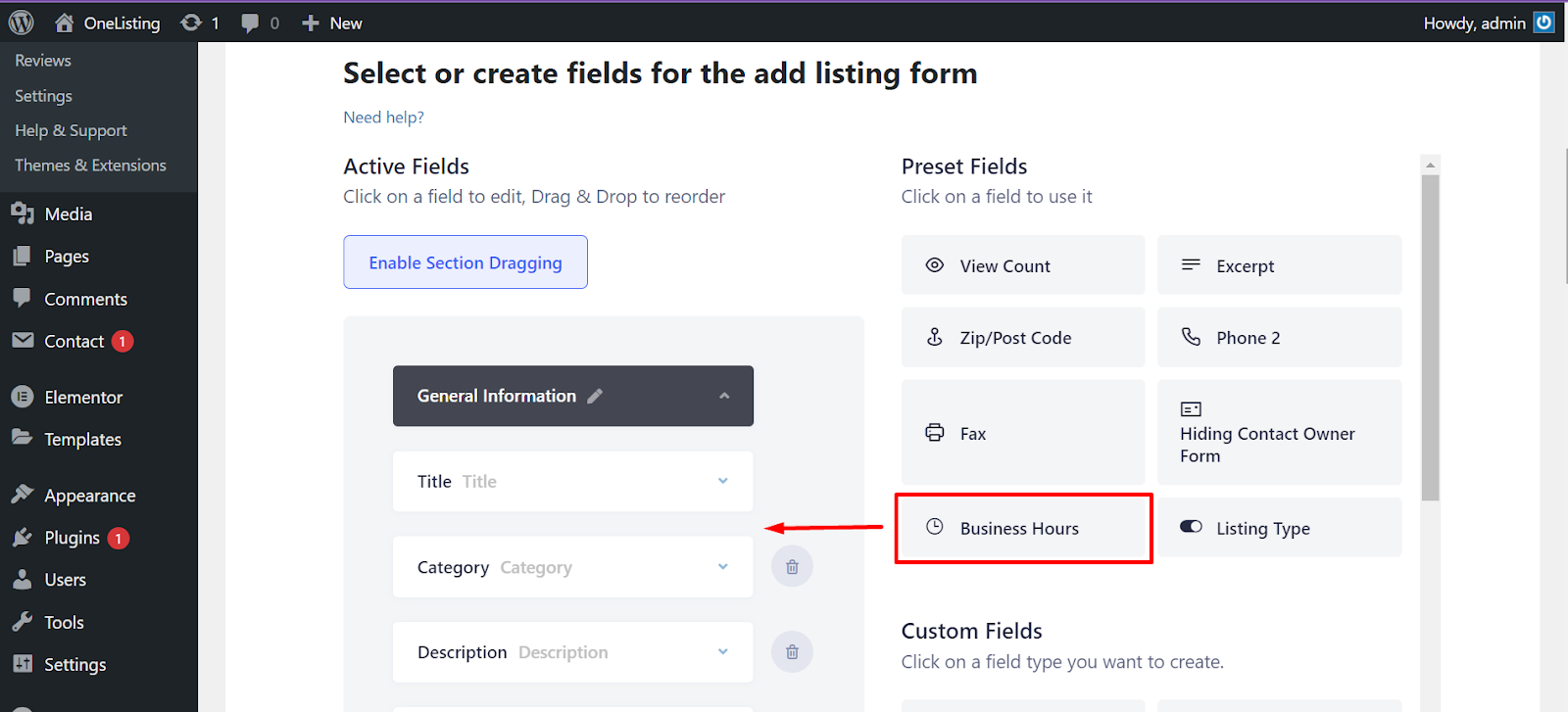Screen dimensions: 1568x712
Task: Click the admin profile avatar icon
Action: point(1544,23)
